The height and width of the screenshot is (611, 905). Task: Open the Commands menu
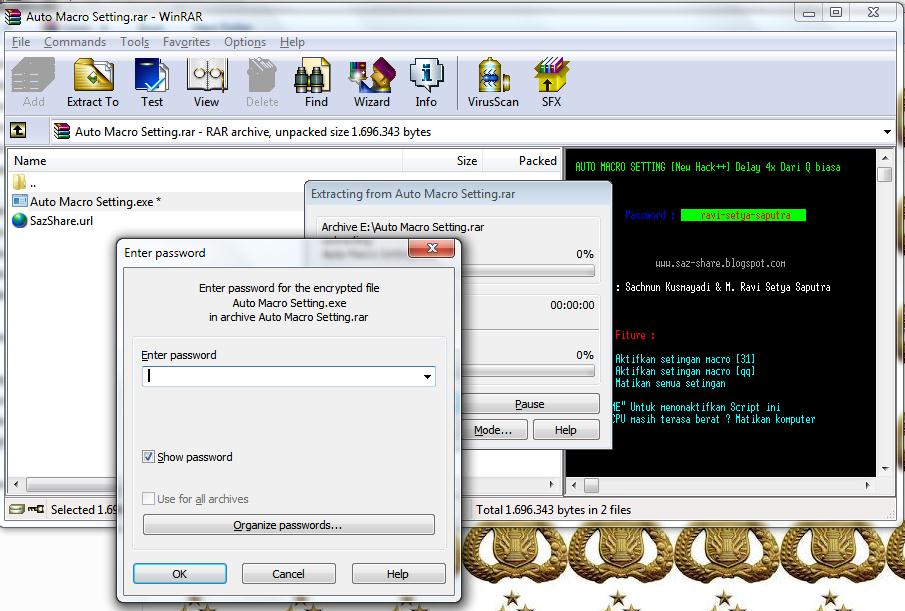click(x=75, y=42)
